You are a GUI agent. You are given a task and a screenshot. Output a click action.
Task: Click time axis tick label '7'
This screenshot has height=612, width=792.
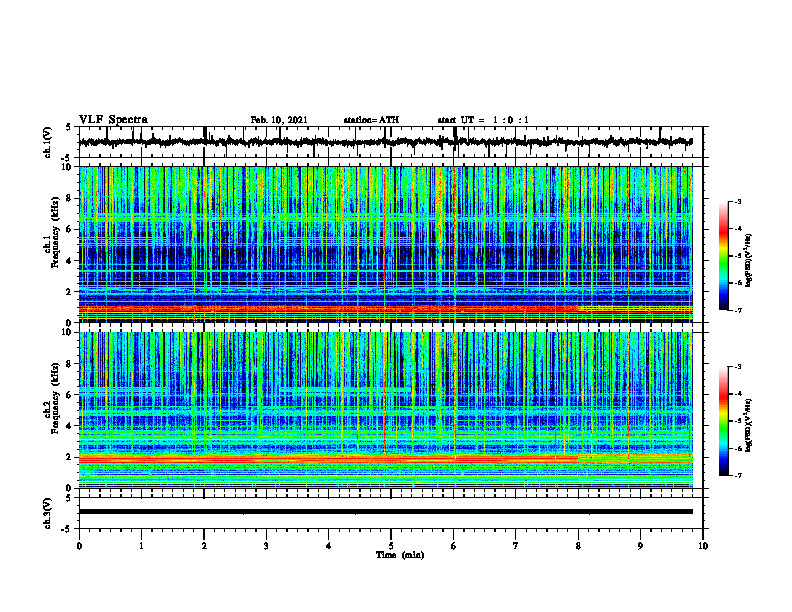click(516, 546)
